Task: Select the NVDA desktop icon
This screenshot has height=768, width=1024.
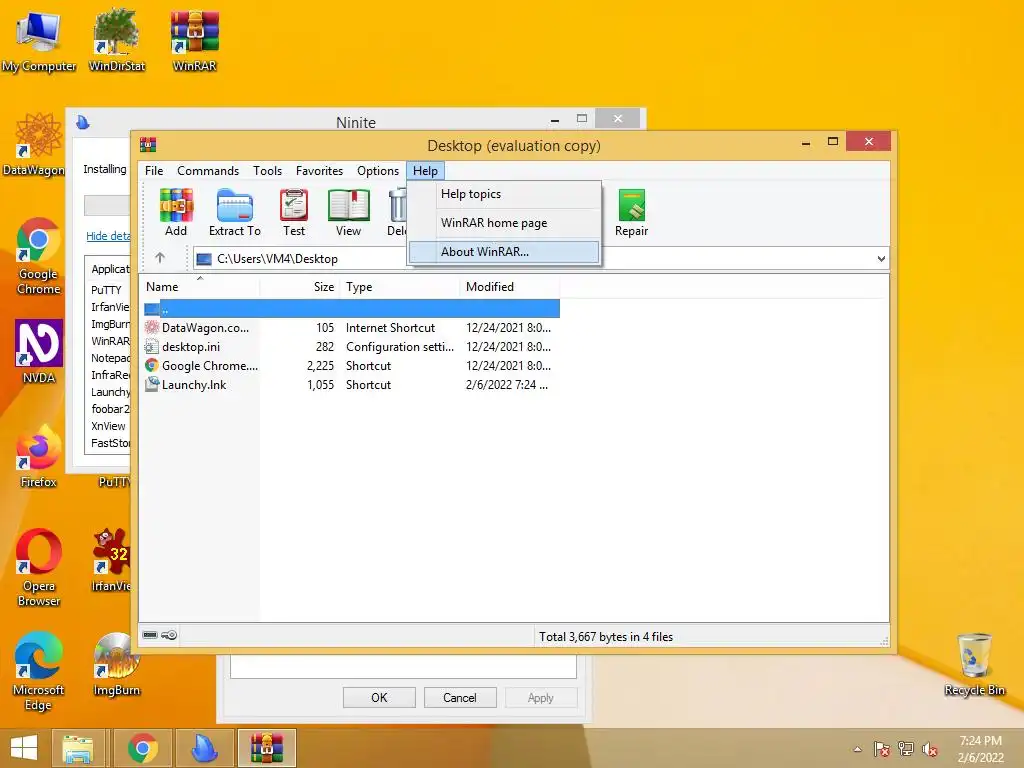Action: 39,351
